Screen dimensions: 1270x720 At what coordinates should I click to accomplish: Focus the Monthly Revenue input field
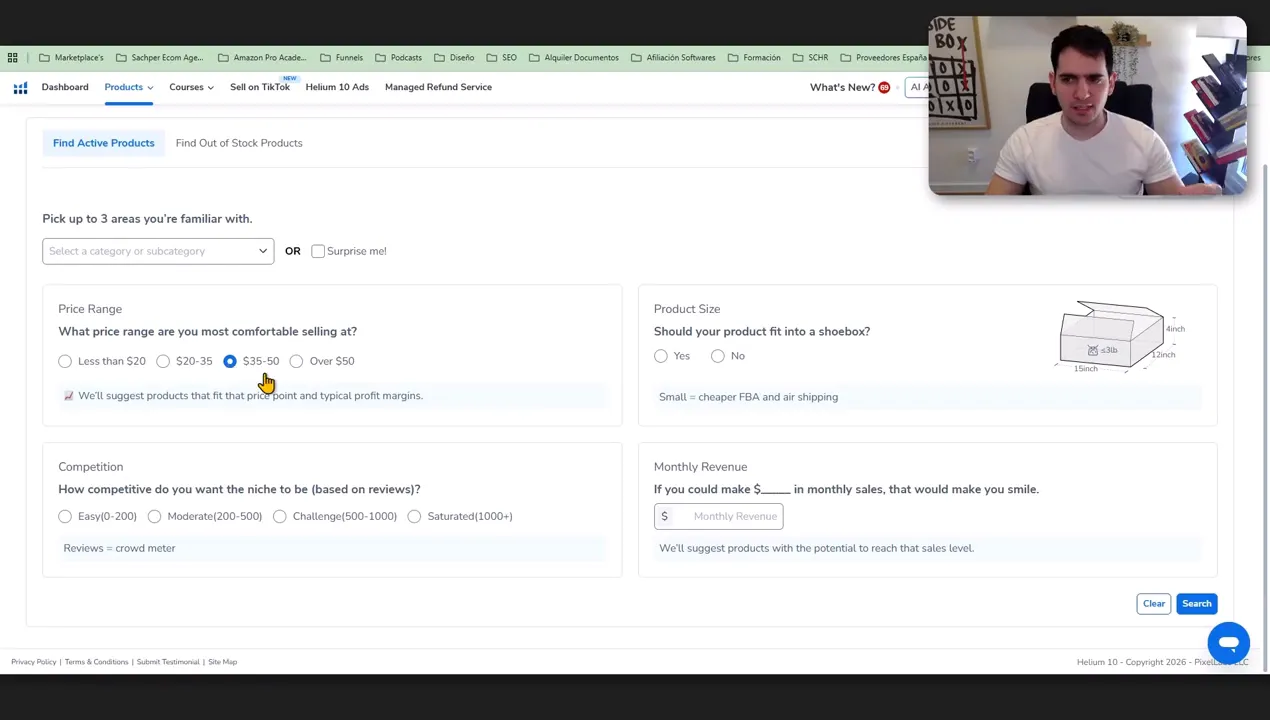(x=719, y=516)
